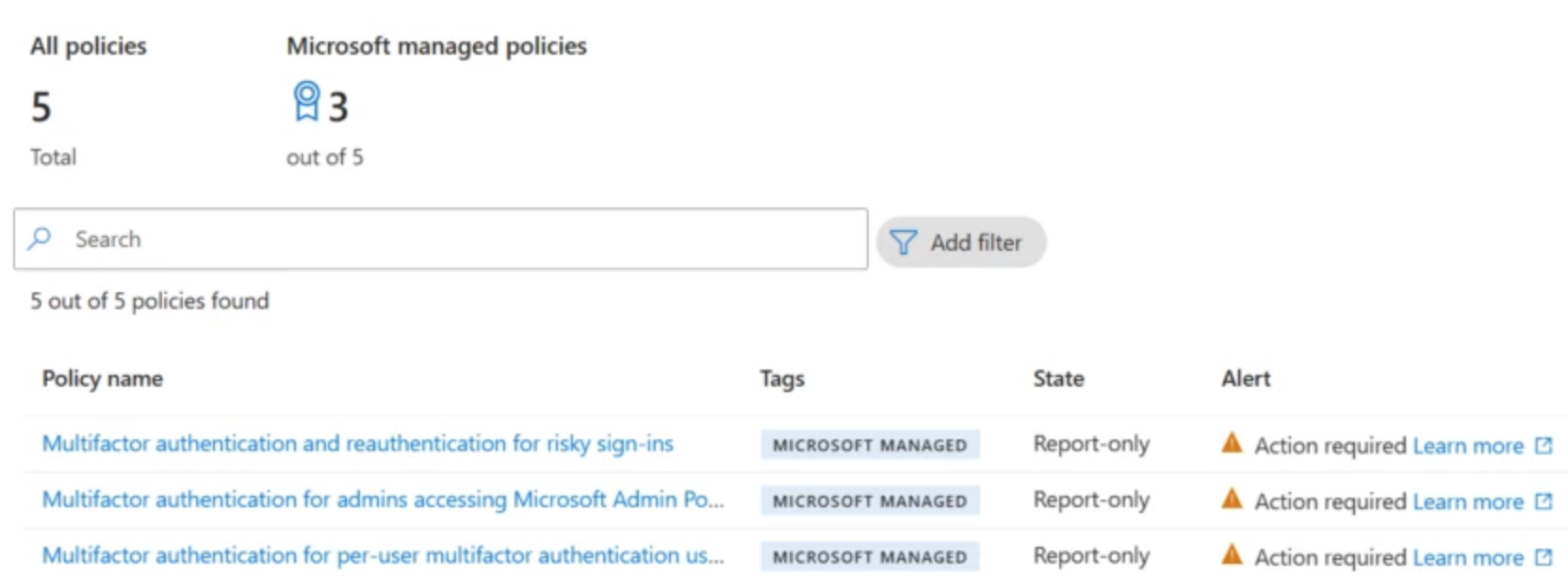The image size is (1568, 577).
Task: Sort by the Policy name column header
Action: tap(103, 379)
